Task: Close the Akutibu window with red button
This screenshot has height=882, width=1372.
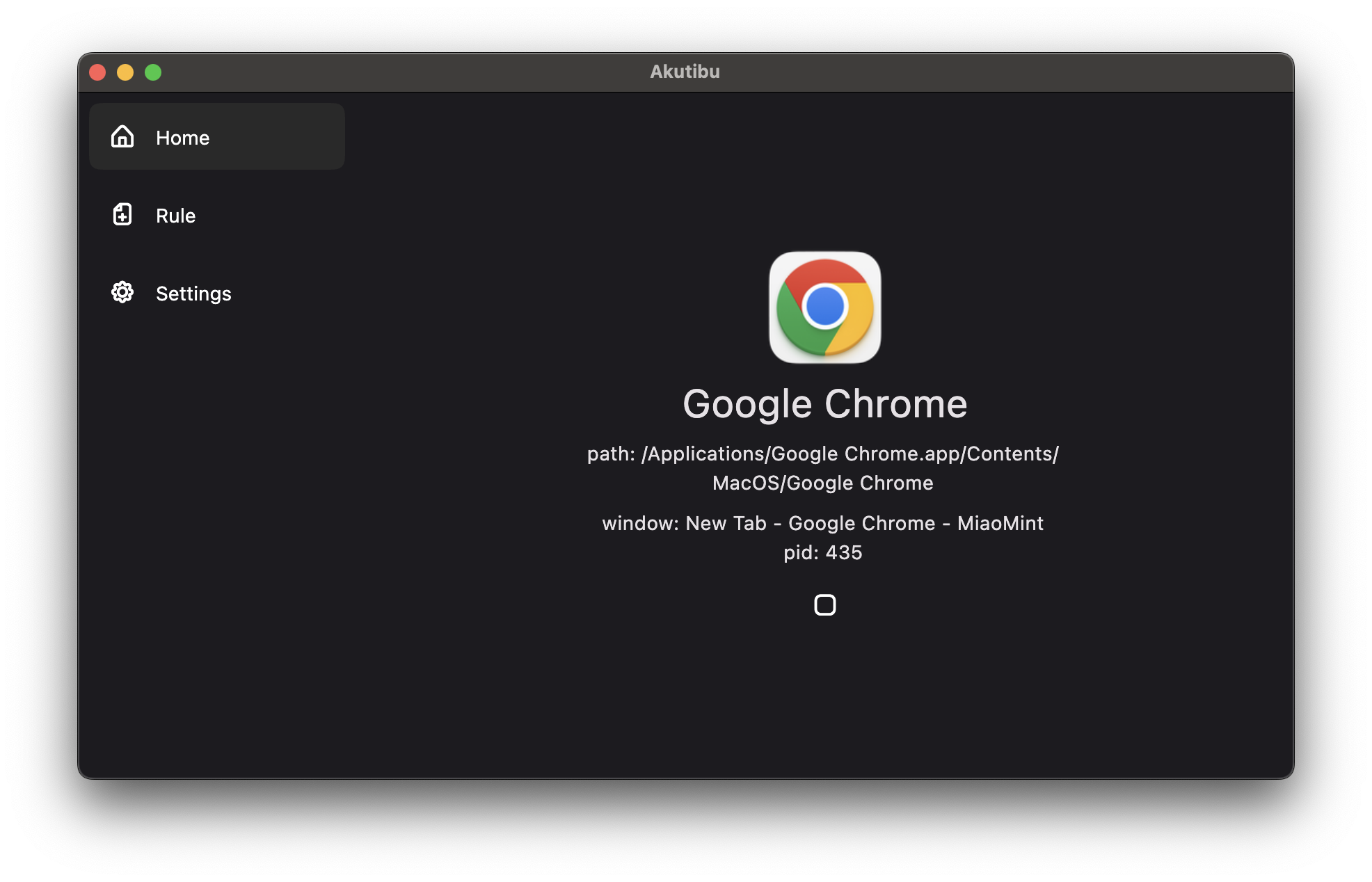Action: pos(97,72)
